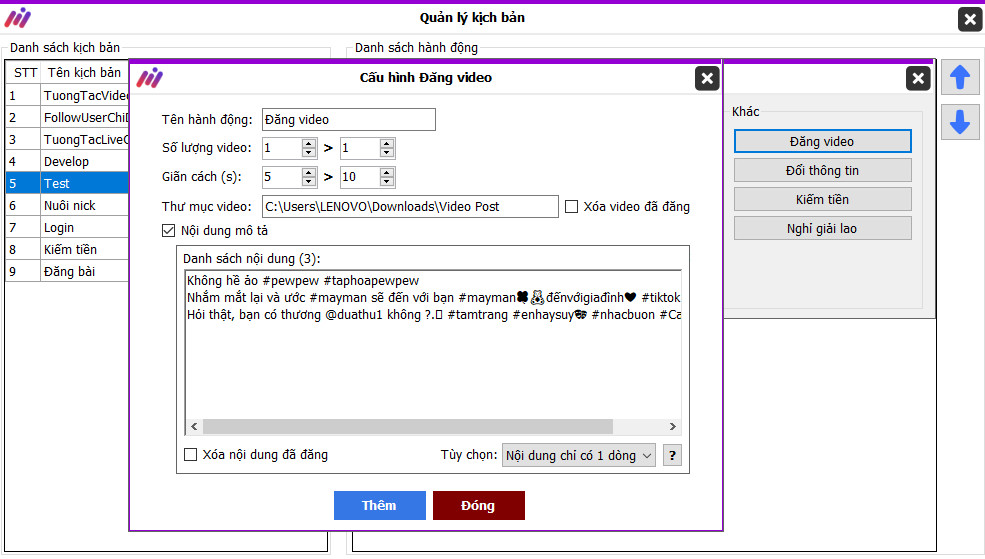Open the Tùy chọn dropdown

point(579,456)
